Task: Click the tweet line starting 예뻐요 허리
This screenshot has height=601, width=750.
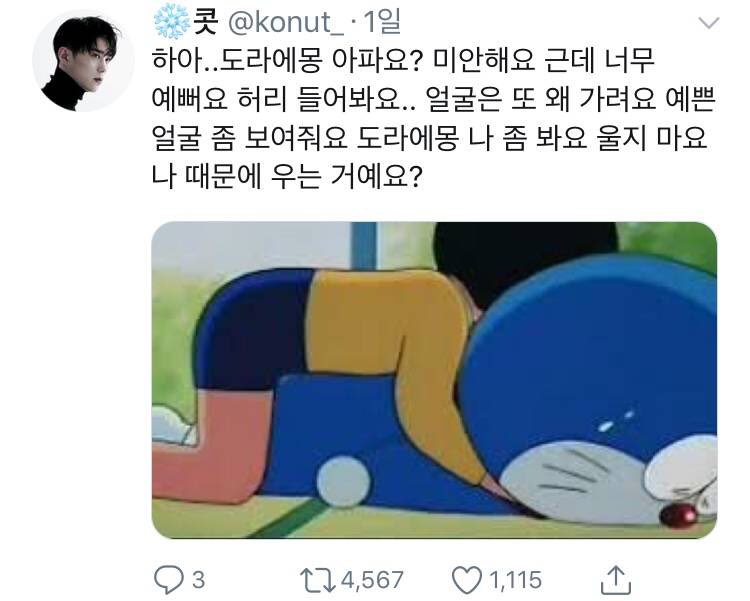Action: pos(434,100)
